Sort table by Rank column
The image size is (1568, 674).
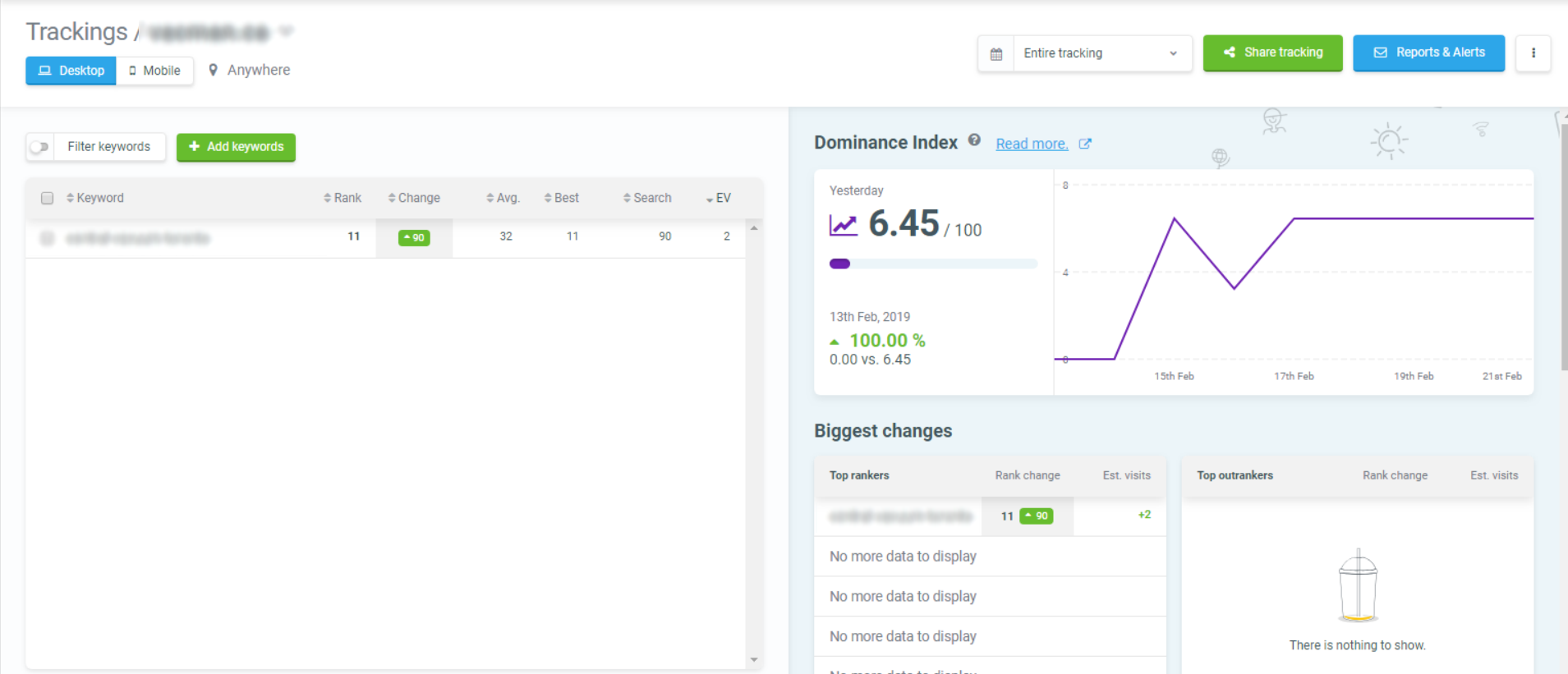click(343, 198)
